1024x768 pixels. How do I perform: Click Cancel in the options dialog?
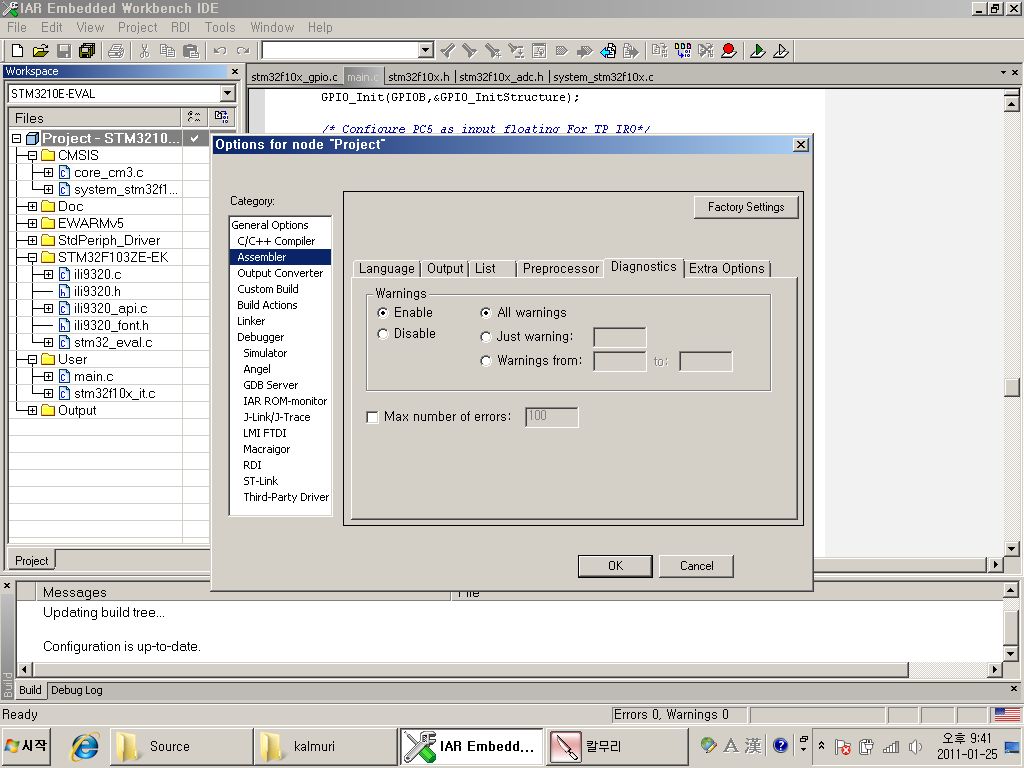point(696,566)
